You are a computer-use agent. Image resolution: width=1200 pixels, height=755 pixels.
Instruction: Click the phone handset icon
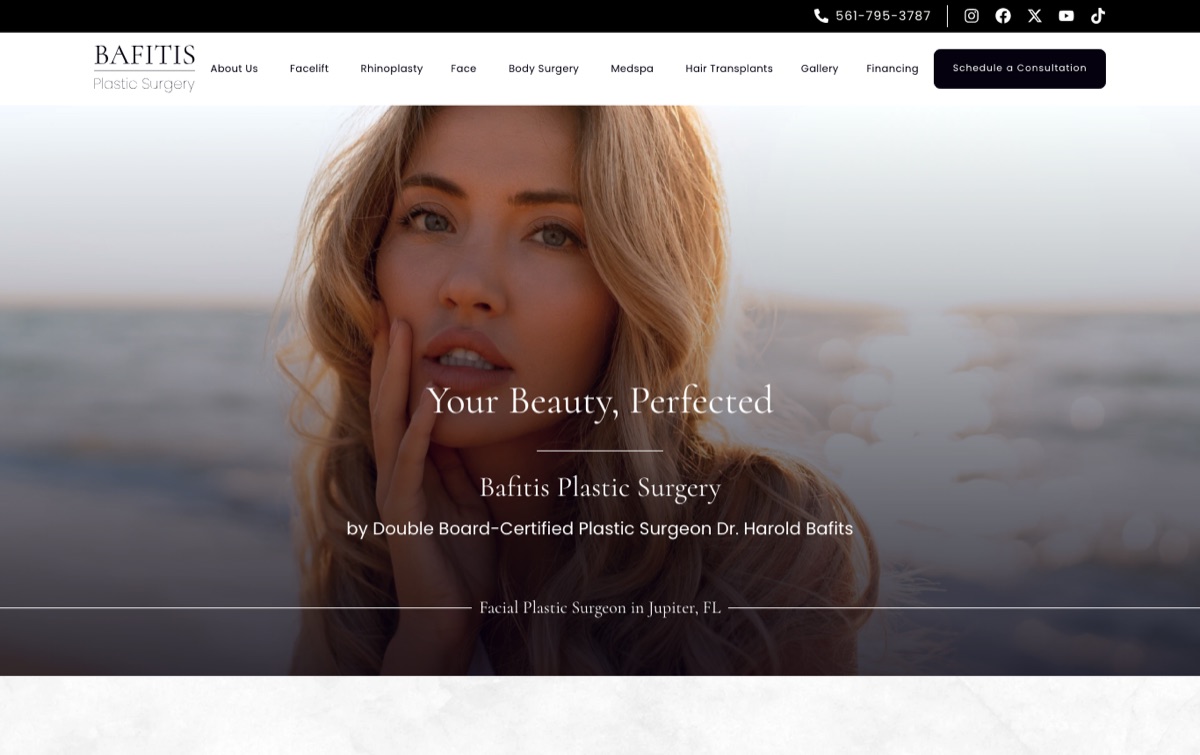click(821, 16)
